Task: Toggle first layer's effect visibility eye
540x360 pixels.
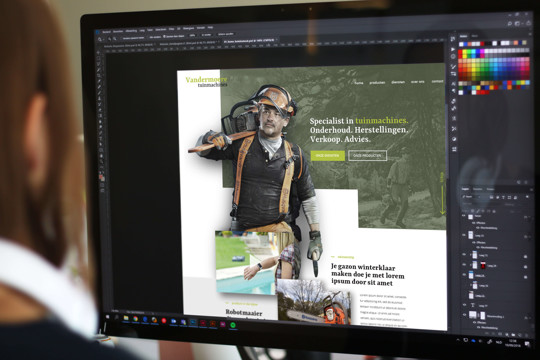Action: (473, 223)
